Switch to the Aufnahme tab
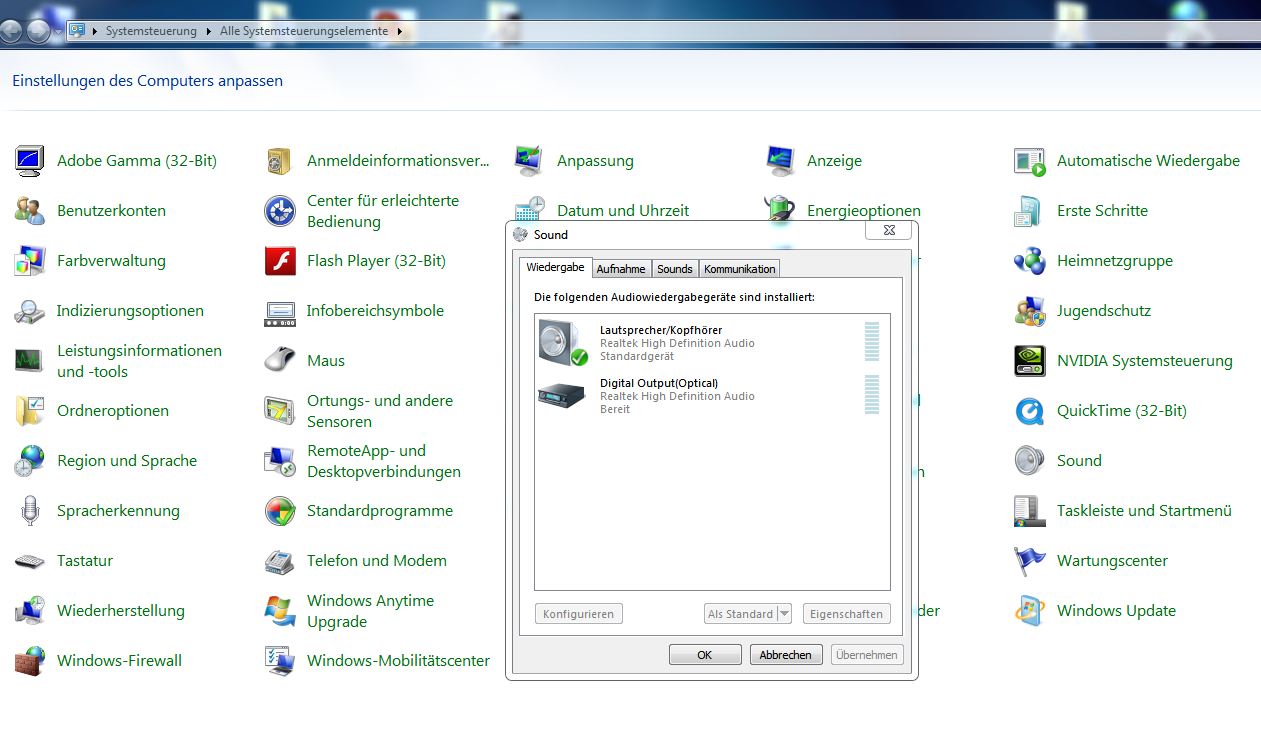The width and height of the screenshot is (1261, 754). [621, 269]
